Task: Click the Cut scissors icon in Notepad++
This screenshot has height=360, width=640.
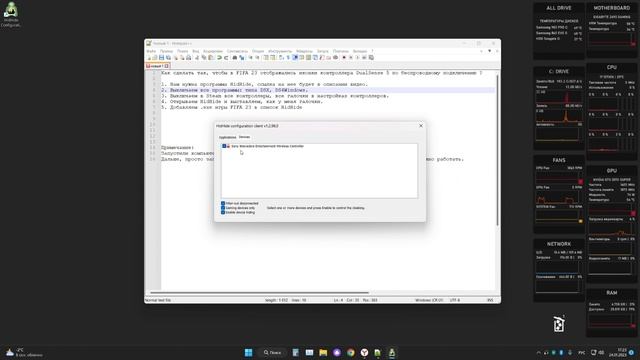Action: click(x=197, y=58)
